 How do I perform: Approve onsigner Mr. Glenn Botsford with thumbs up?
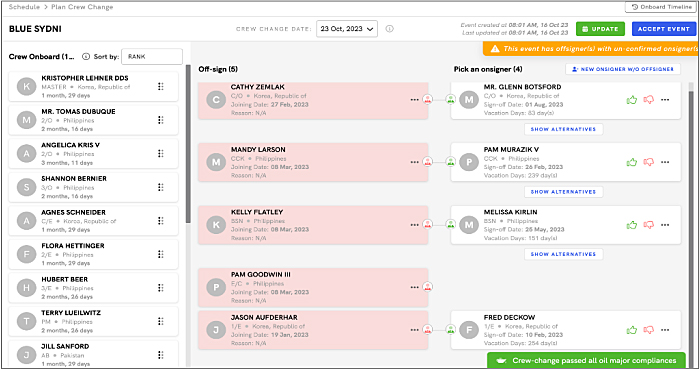tap(632, 100)
